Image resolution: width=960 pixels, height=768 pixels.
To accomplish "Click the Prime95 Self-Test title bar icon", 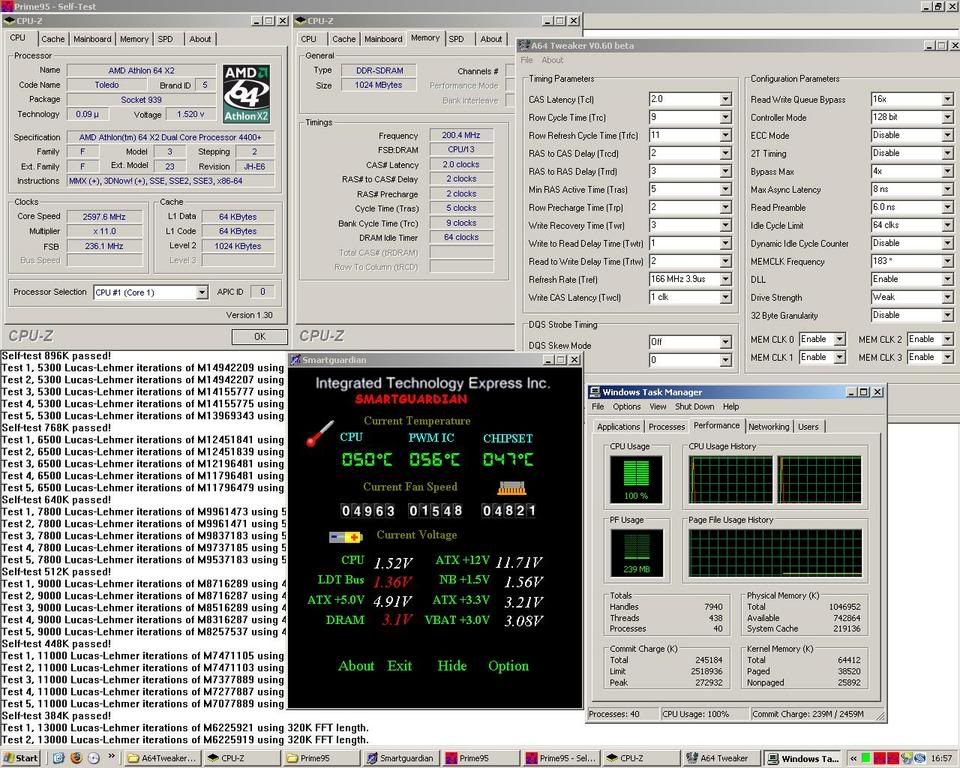I will coord(7,6).
